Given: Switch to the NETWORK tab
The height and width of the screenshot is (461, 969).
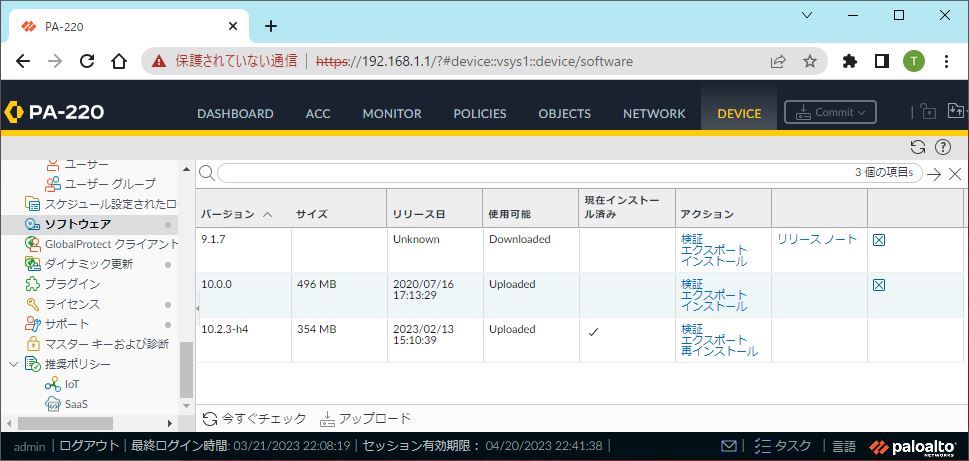Looking at the screenshot, I should [x=654, y=114].
